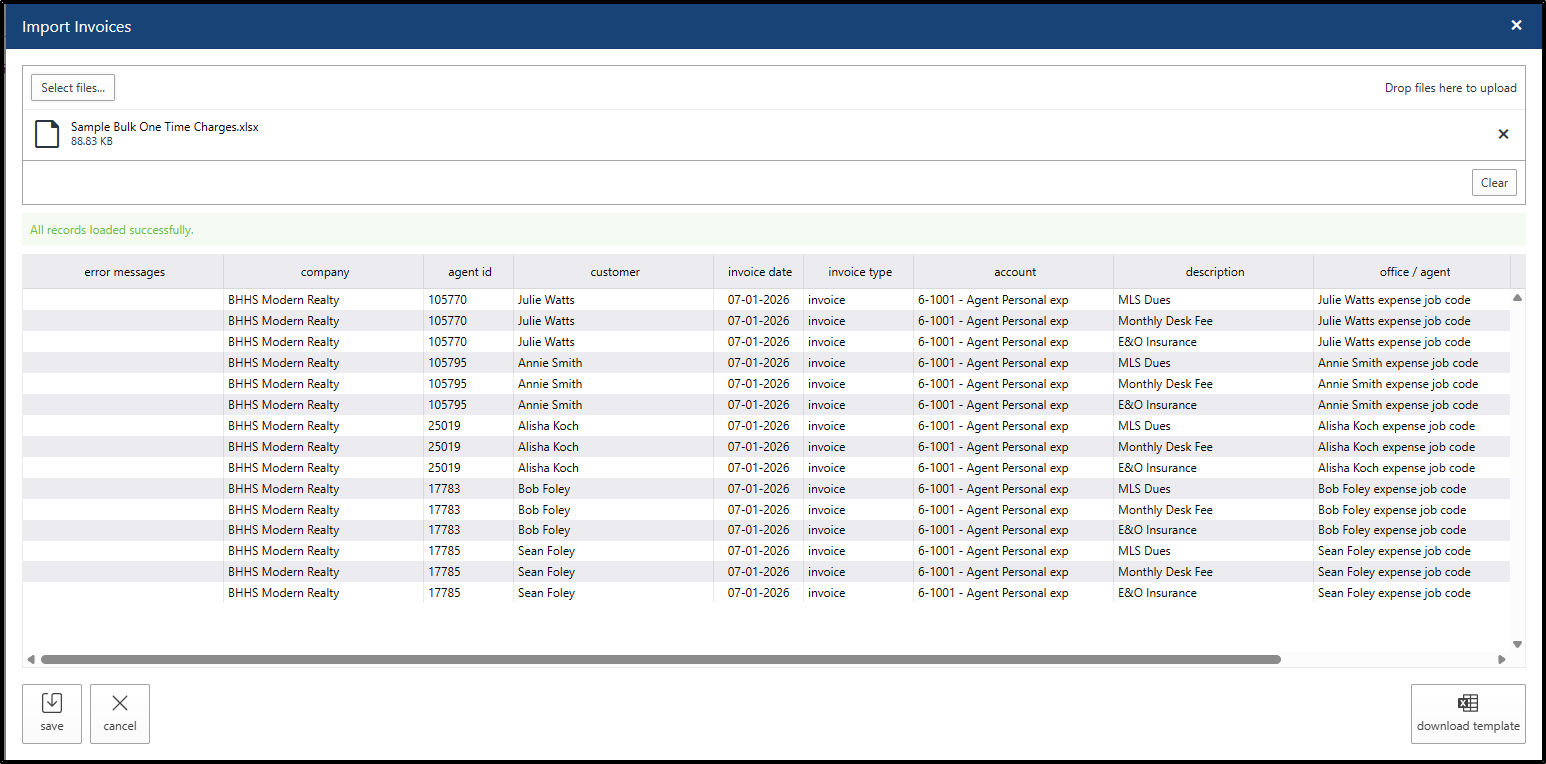Click the horizontal scrollbar thumb under the grid
This screenshot has height=764, width=1546.
click(x=661, y=659)
